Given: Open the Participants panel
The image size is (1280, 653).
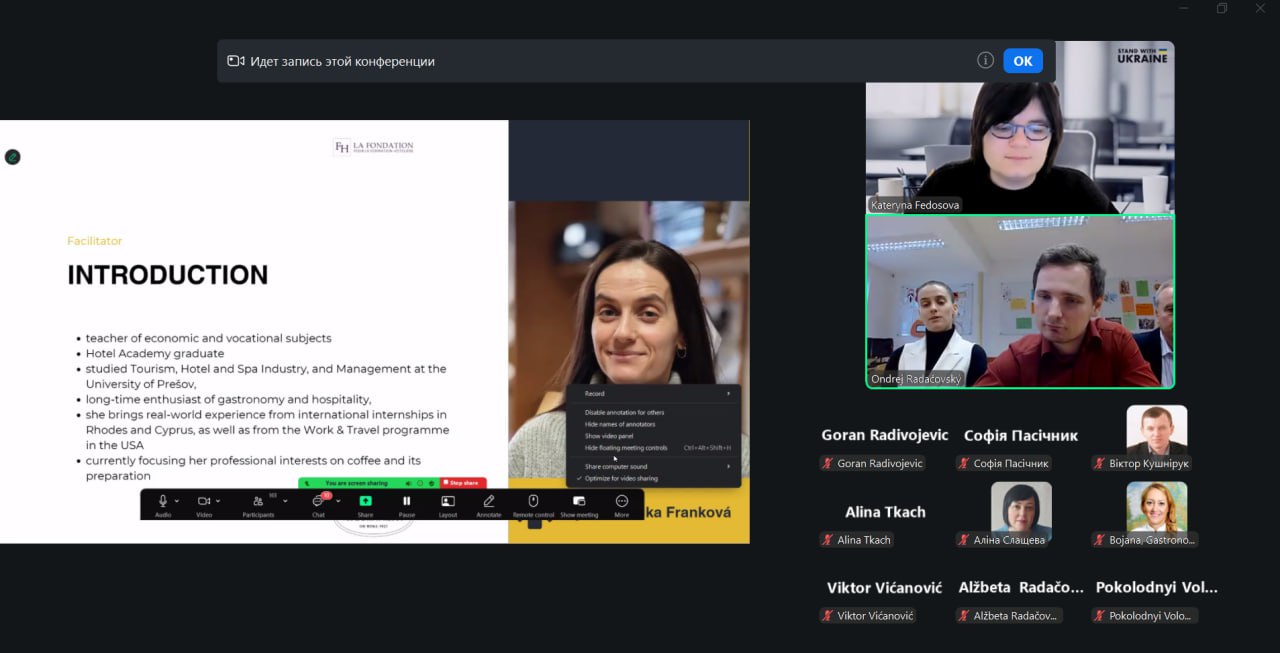Looking at the screenshot, I should click(258, 501).
